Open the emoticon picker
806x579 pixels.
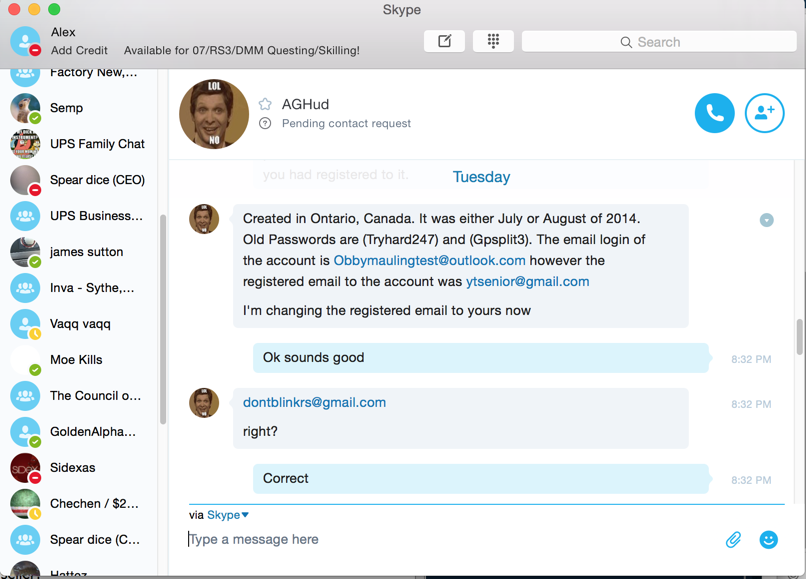768,539
